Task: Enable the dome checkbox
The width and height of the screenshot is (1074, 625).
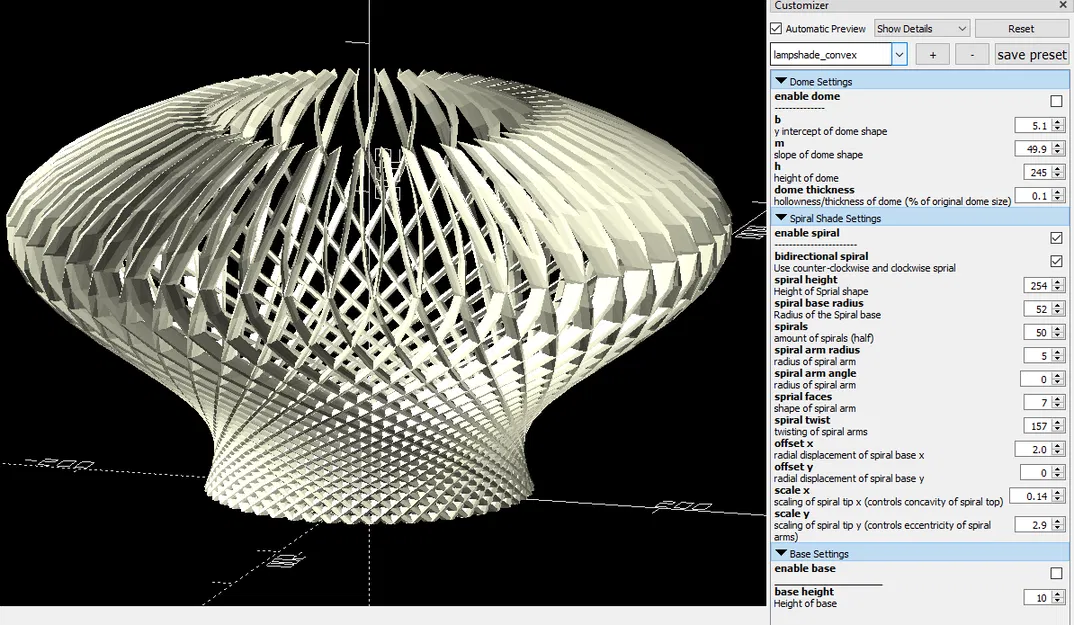Action: pyautogui.click(x=1056, y=100)
